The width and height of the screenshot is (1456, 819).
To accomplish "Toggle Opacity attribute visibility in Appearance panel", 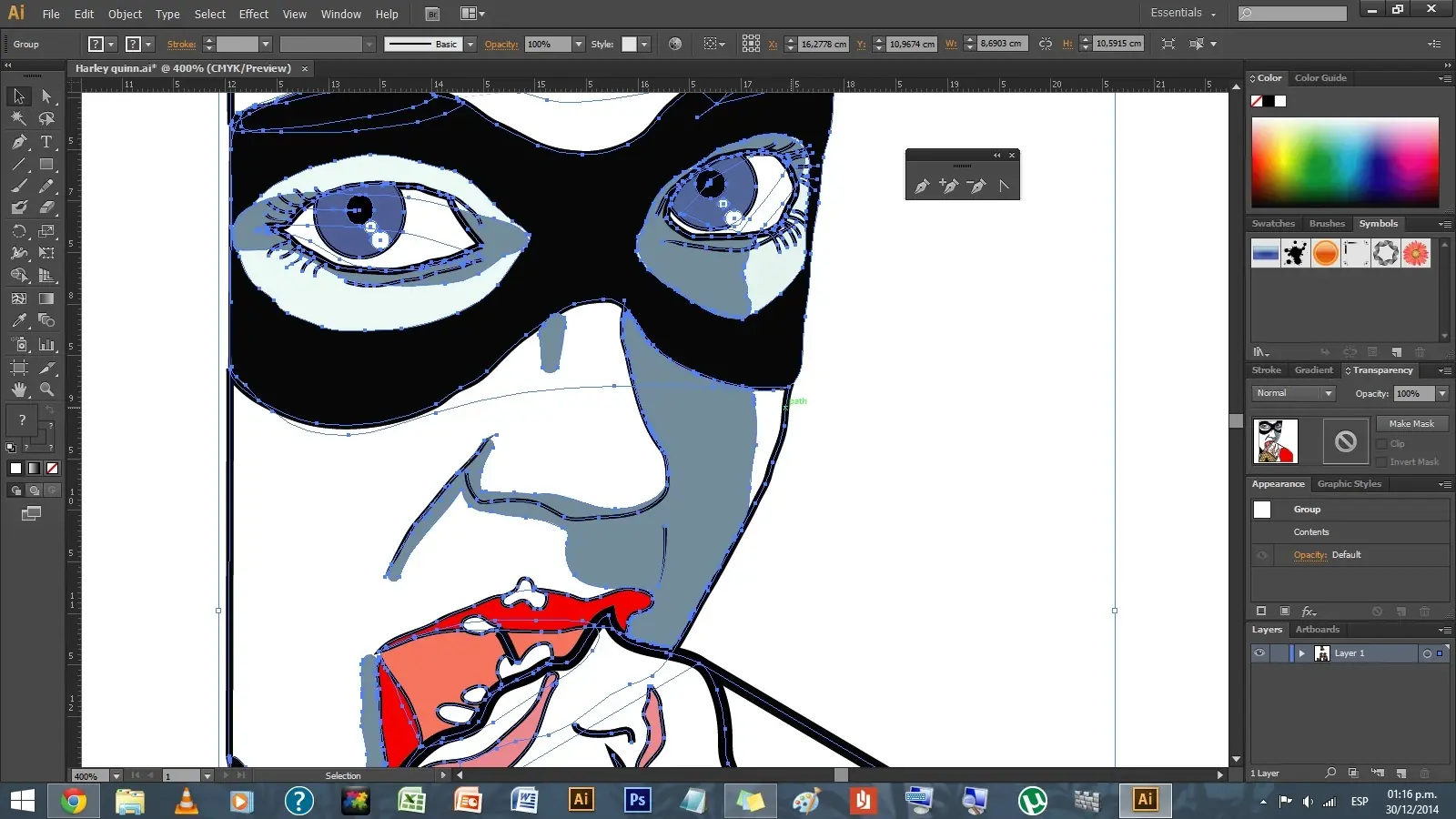I will tap(1262, 555).
